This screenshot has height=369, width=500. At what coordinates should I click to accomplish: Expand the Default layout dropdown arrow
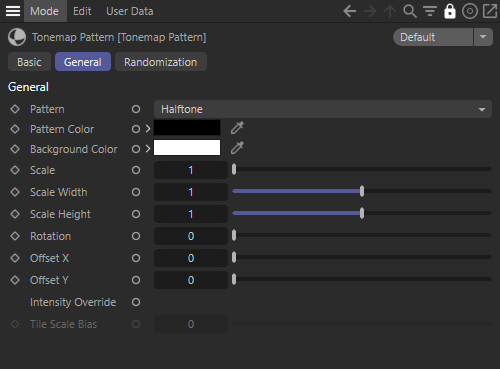[x=483, y=37]
